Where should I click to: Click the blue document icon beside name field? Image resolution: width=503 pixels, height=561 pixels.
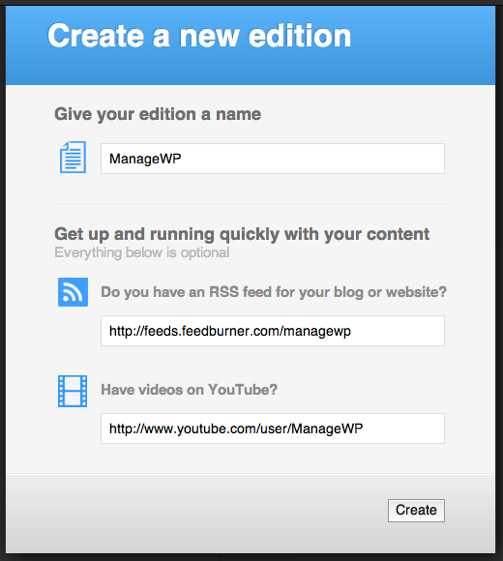coord(73,157)
